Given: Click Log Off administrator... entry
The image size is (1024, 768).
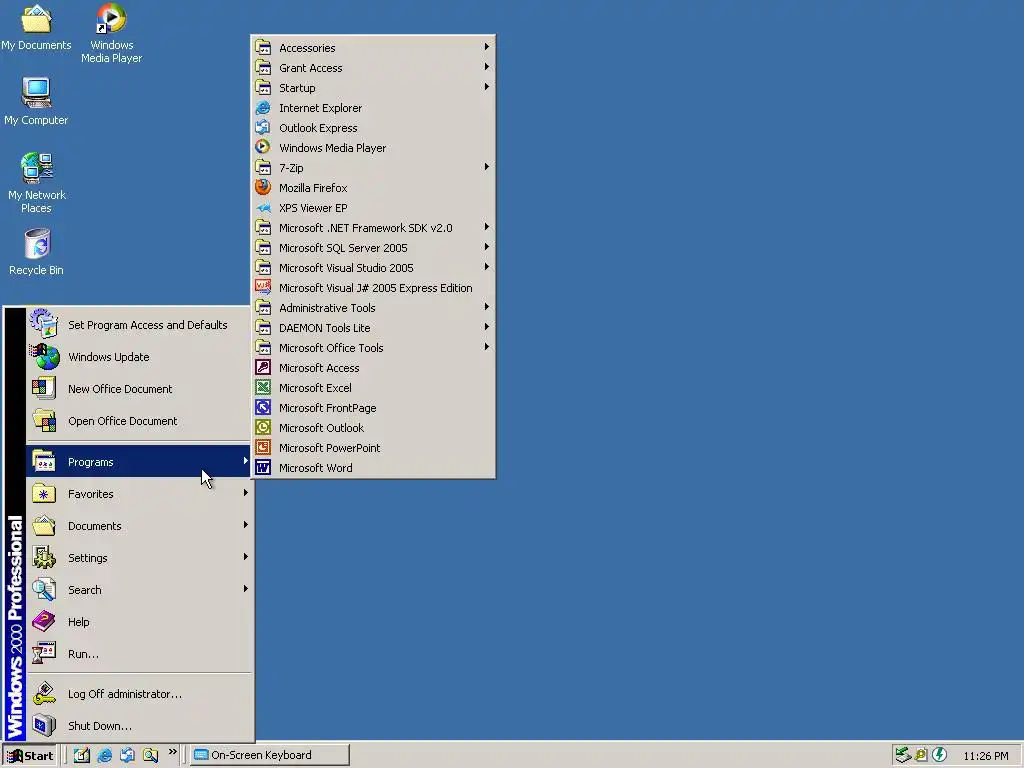Looking at the screenshot, I should coord(138,694).
